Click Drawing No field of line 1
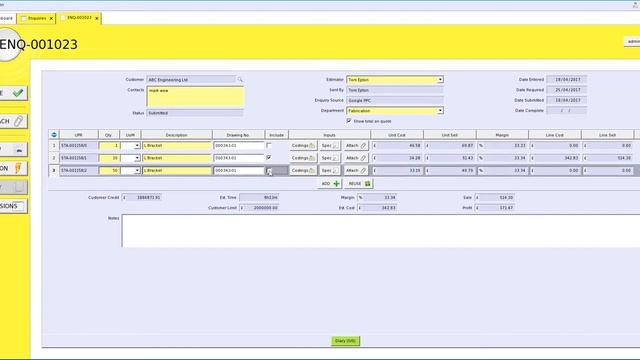640x360 pixels. [x=239, y=146]
